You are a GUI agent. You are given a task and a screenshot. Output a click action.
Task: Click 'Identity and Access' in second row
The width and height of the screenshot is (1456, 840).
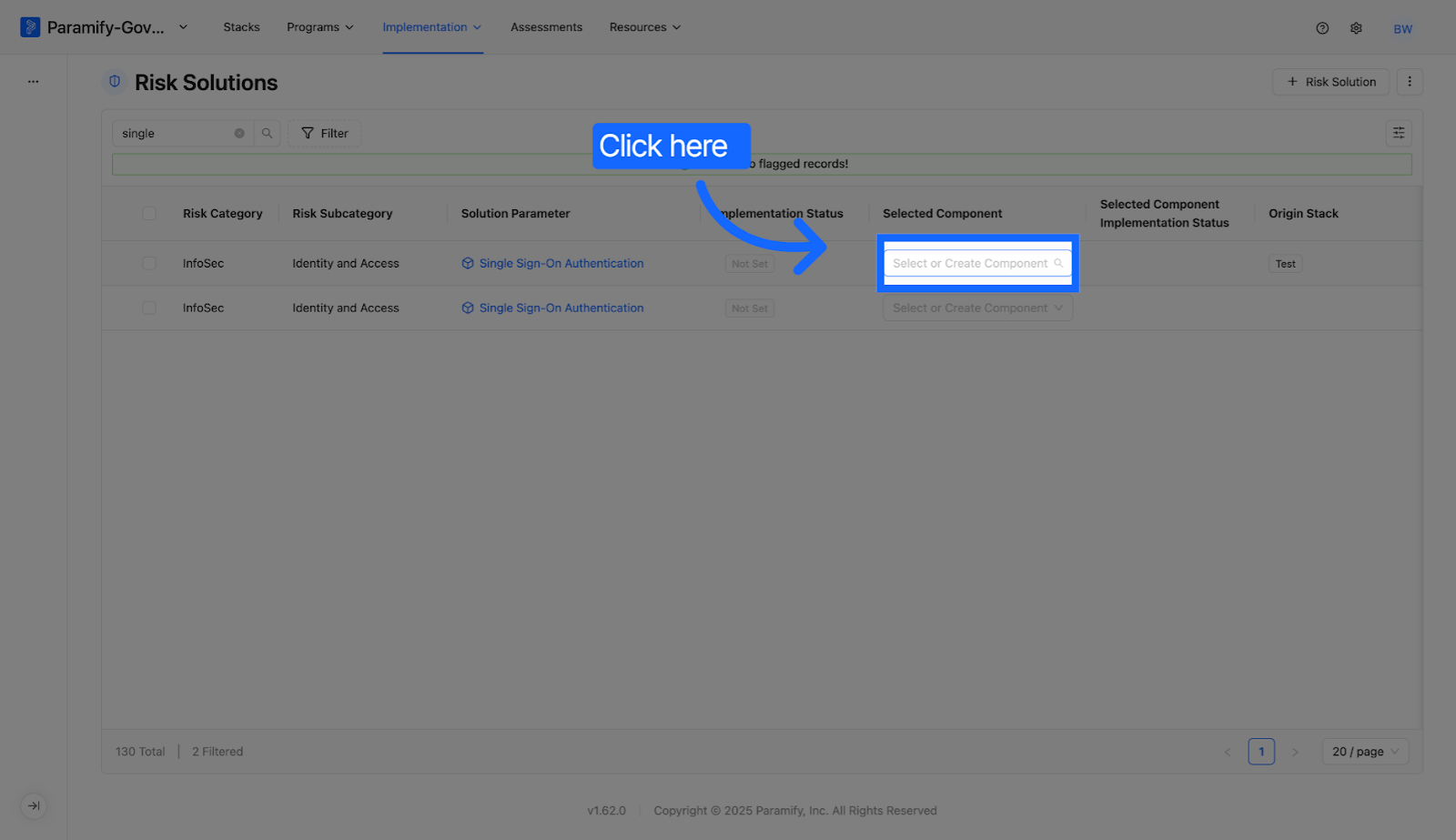coord(346,308)
